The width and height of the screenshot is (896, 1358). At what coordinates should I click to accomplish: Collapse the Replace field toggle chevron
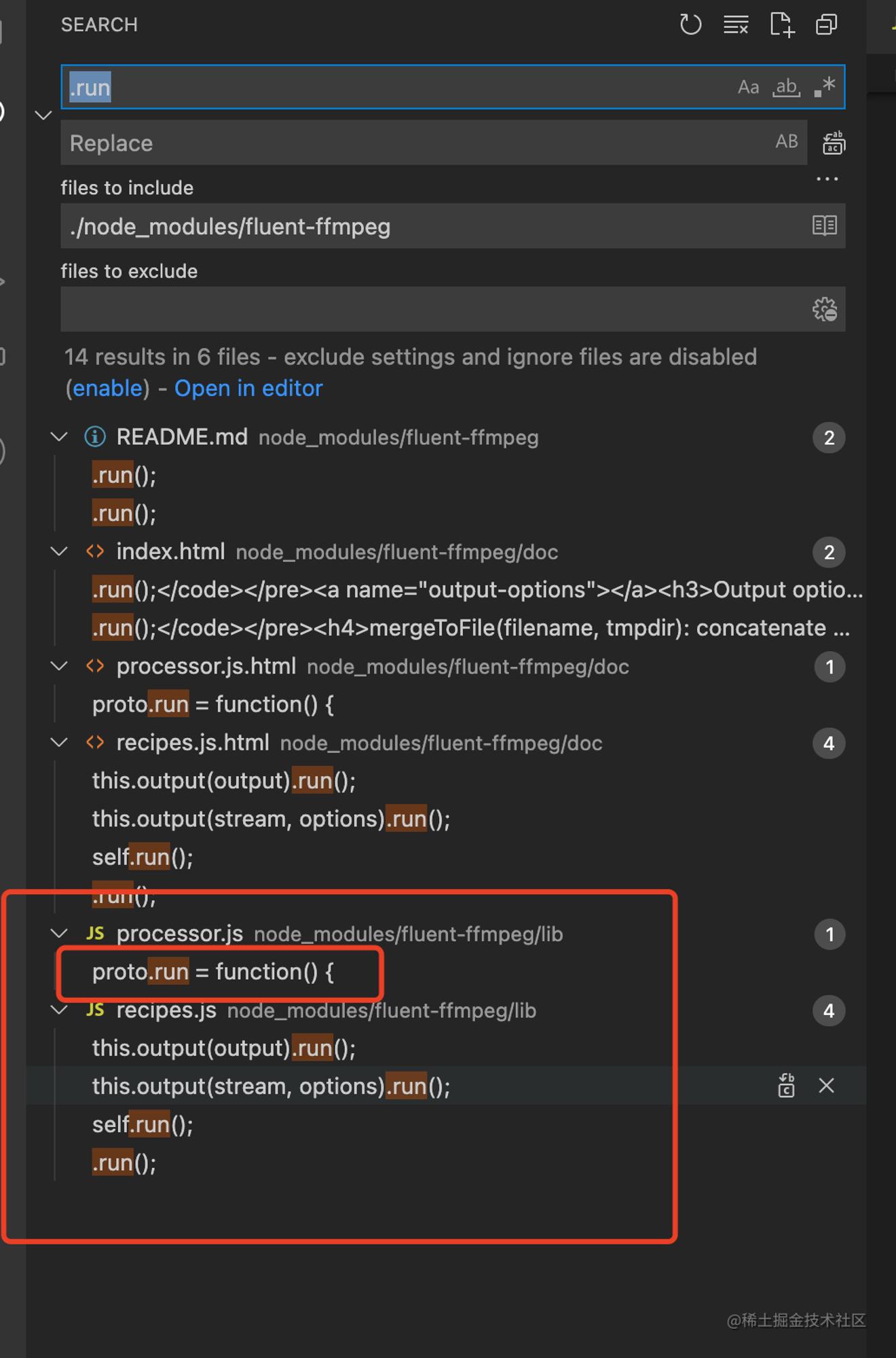43,115
